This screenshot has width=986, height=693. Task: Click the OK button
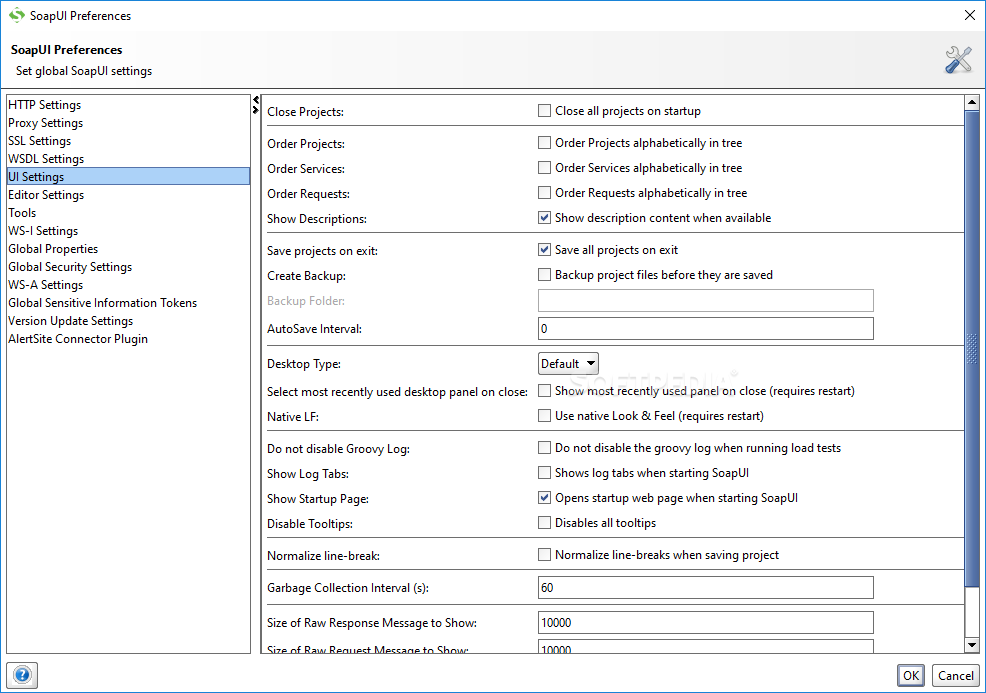coord(911,675)
